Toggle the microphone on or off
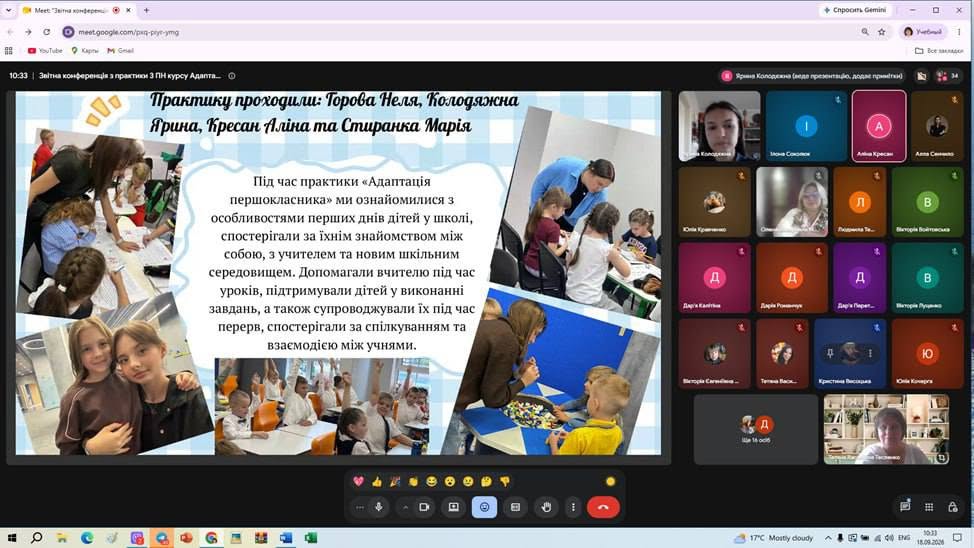 tap(379, 507)
